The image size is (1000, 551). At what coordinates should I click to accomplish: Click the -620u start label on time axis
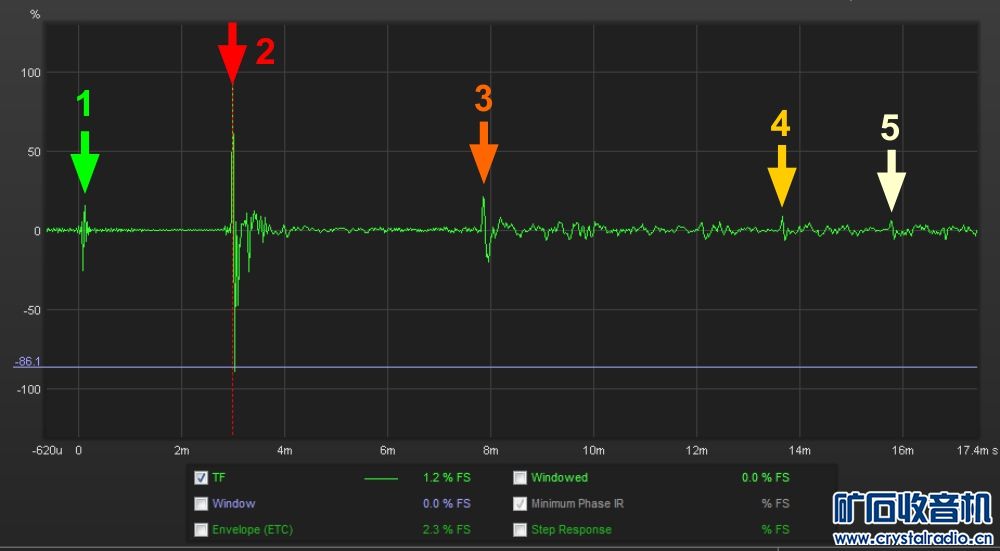click(48, 452)
